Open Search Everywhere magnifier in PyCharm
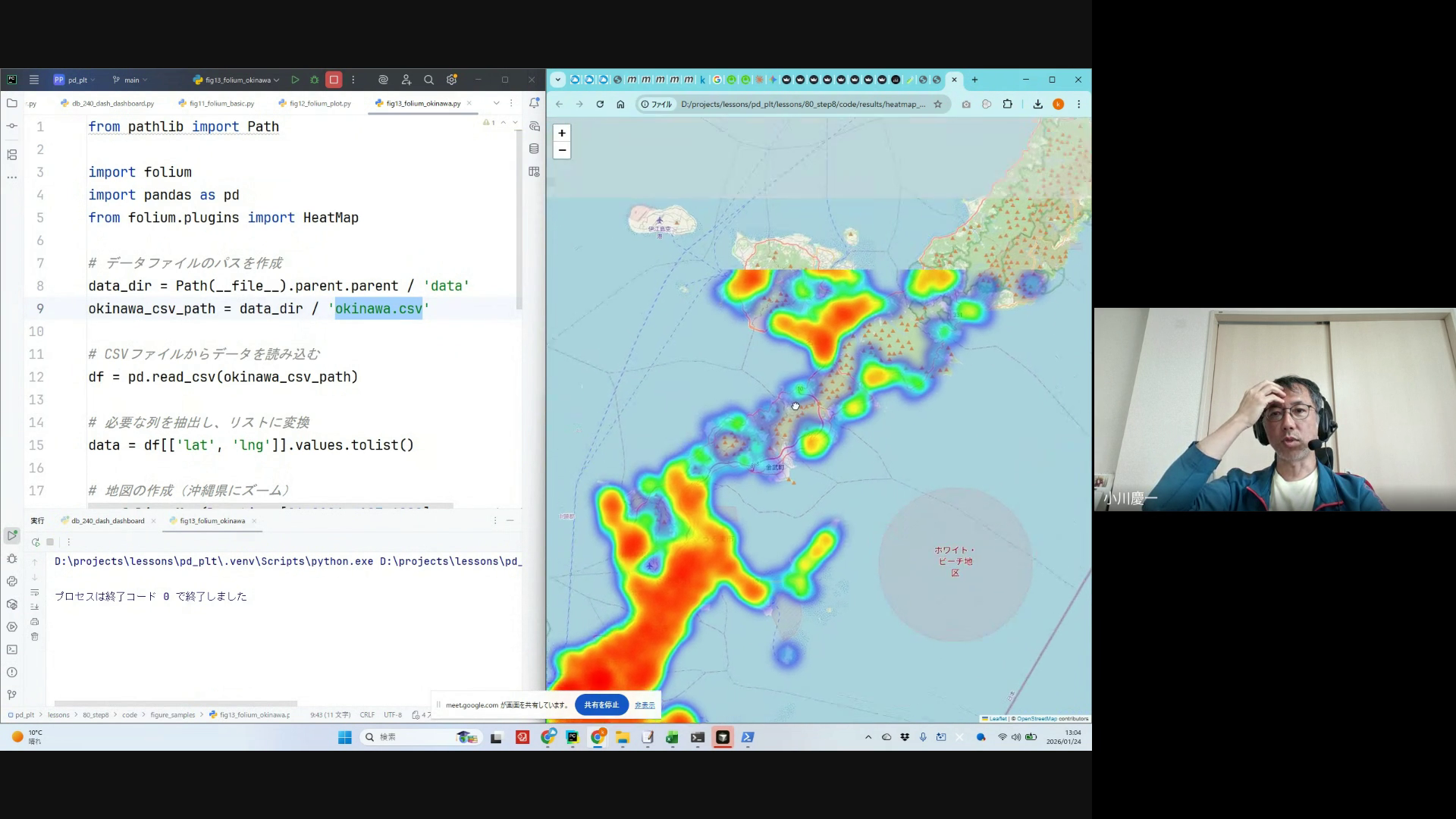Screen dimensions: 1456x819 [428, 80]
